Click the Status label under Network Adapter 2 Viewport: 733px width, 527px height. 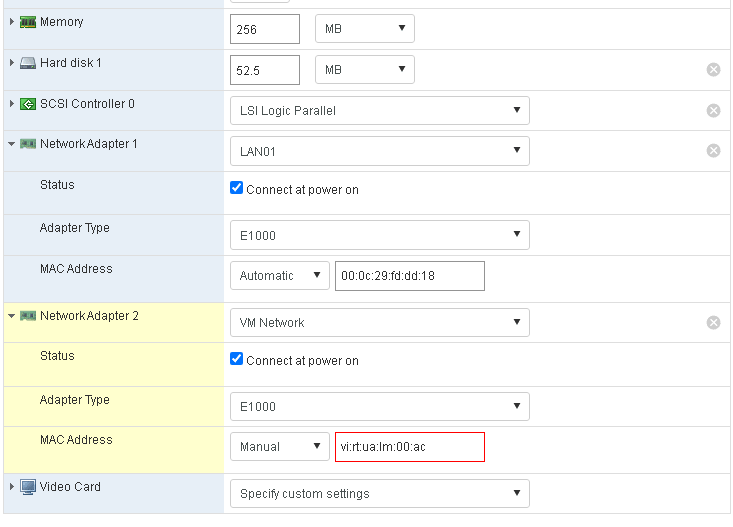point(57,356)
